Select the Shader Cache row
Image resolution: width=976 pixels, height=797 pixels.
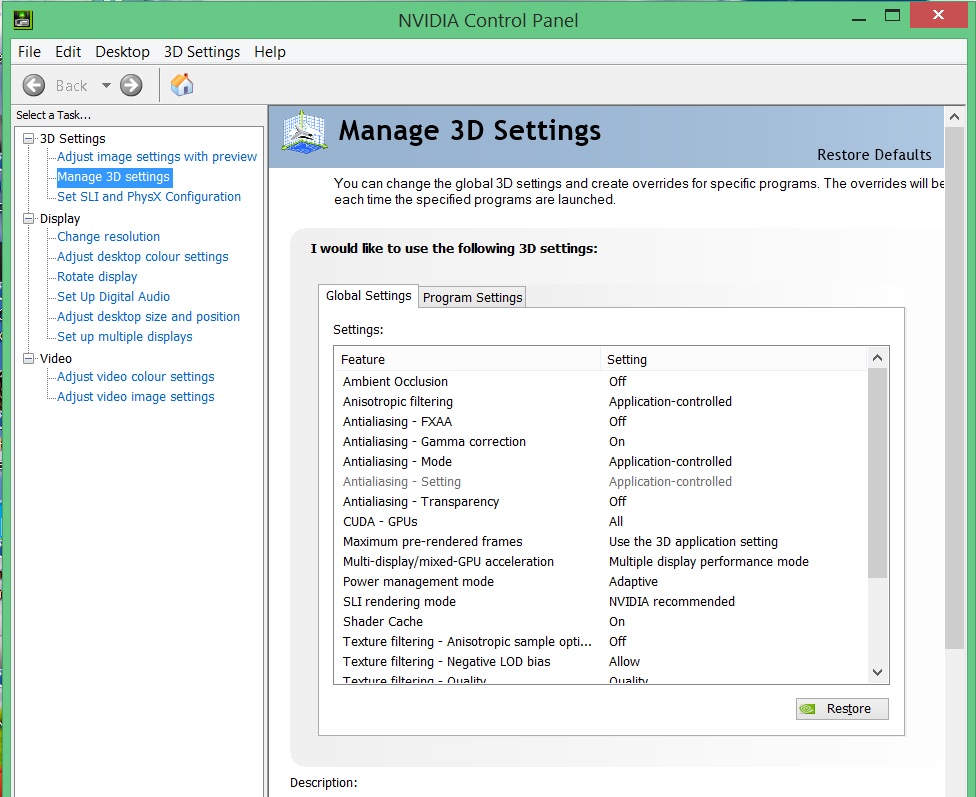[x=601, y=621]
